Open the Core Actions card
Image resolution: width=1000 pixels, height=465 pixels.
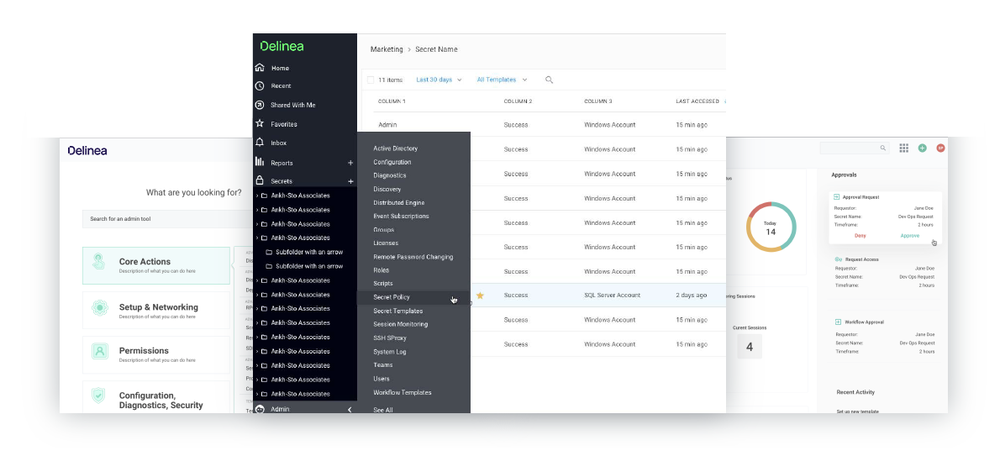[x=156, y=265]
